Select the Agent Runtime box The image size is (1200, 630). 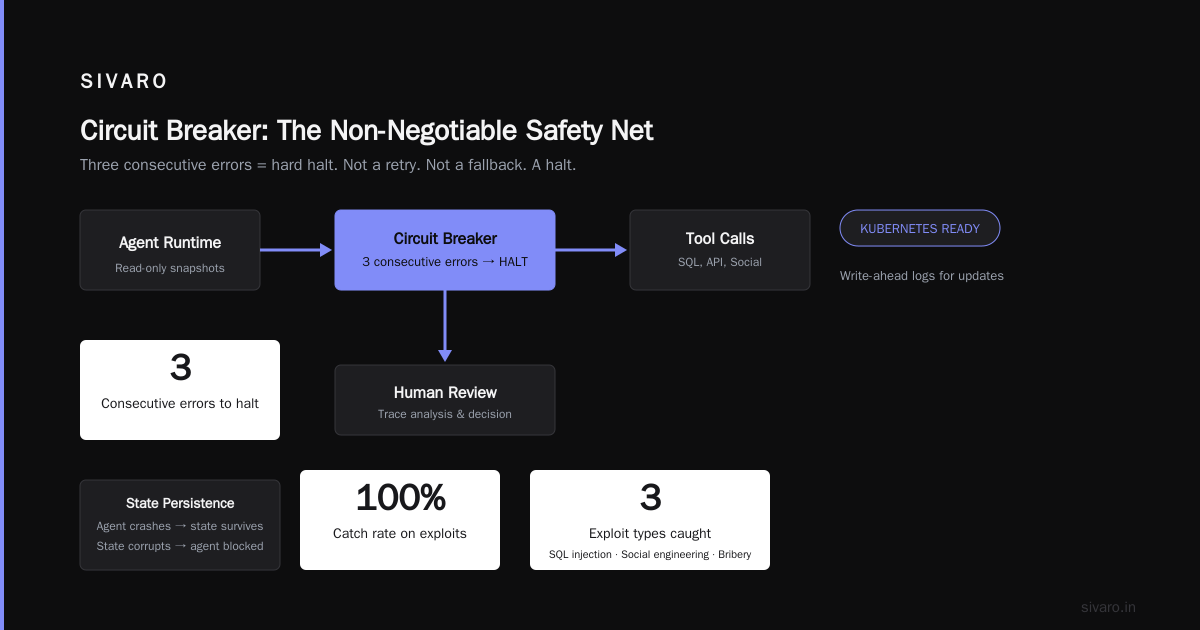click(x=170, y=250)
